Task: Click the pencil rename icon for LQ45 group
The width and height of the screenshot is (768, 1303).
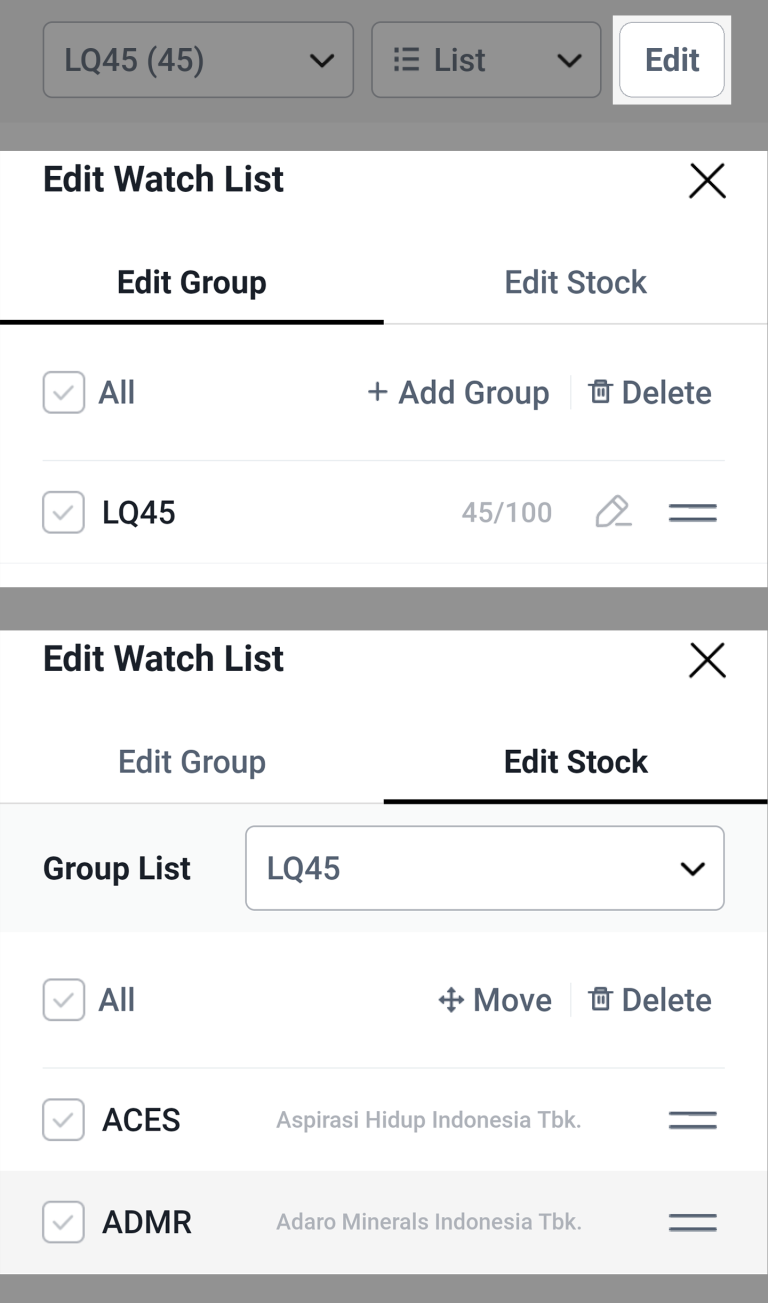Action: [x=613, y=513]
